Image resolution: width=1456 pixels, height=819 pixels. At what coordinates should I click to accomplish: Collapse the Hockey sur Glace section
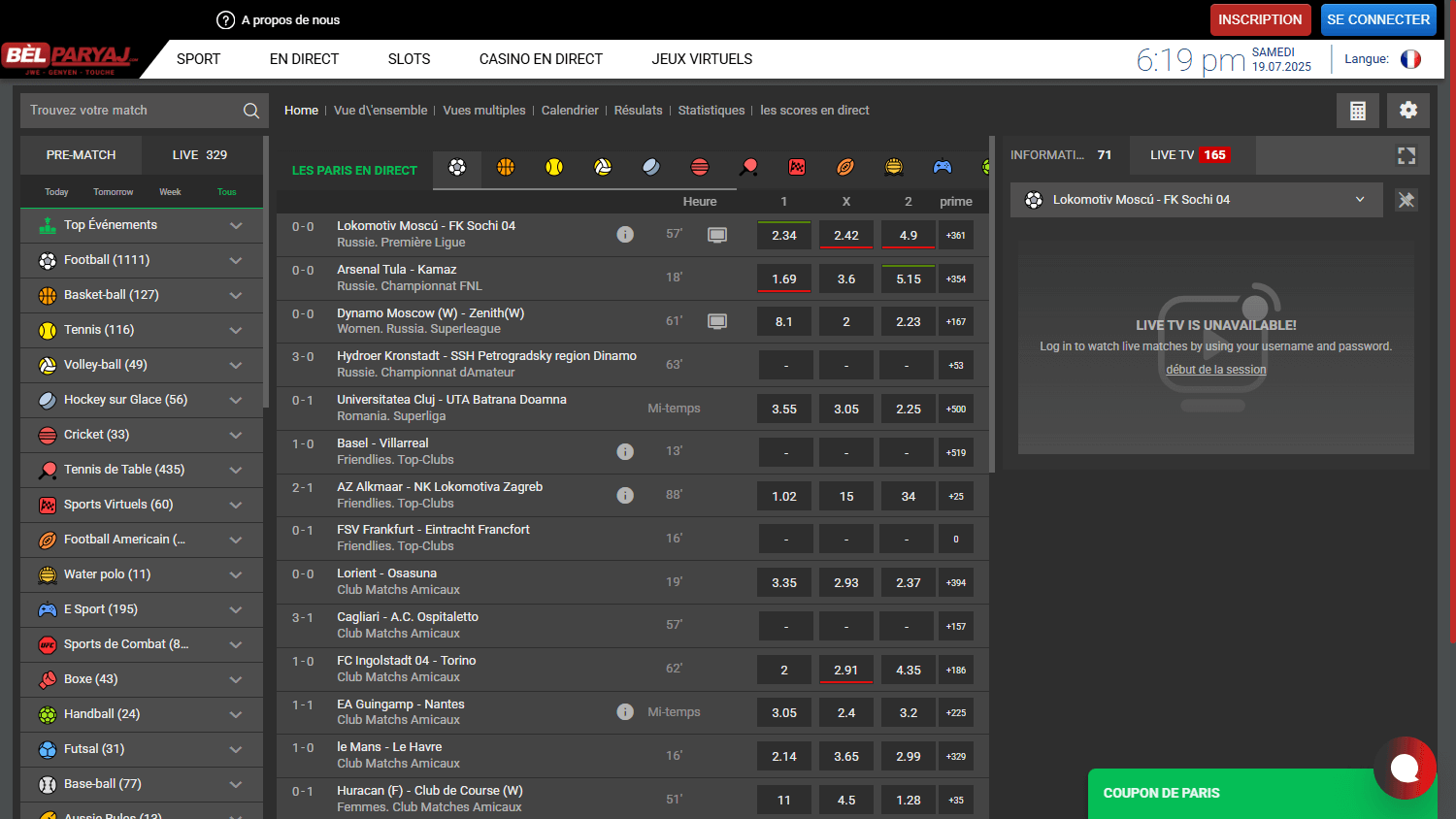coord(235,400)
